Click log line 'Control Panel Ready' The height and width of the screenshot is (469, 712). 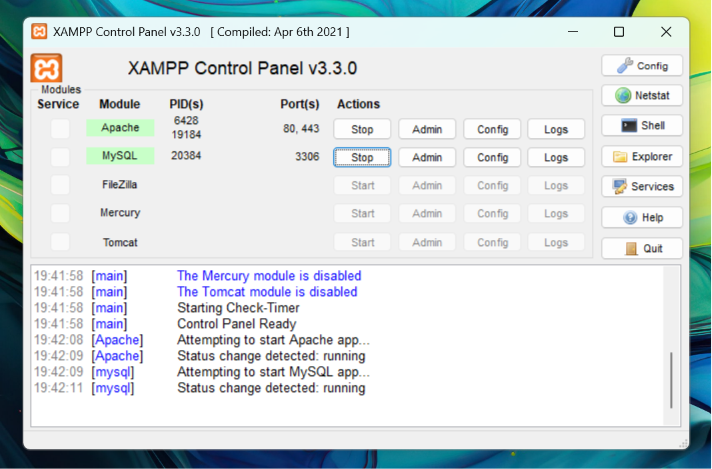(237, 324)
